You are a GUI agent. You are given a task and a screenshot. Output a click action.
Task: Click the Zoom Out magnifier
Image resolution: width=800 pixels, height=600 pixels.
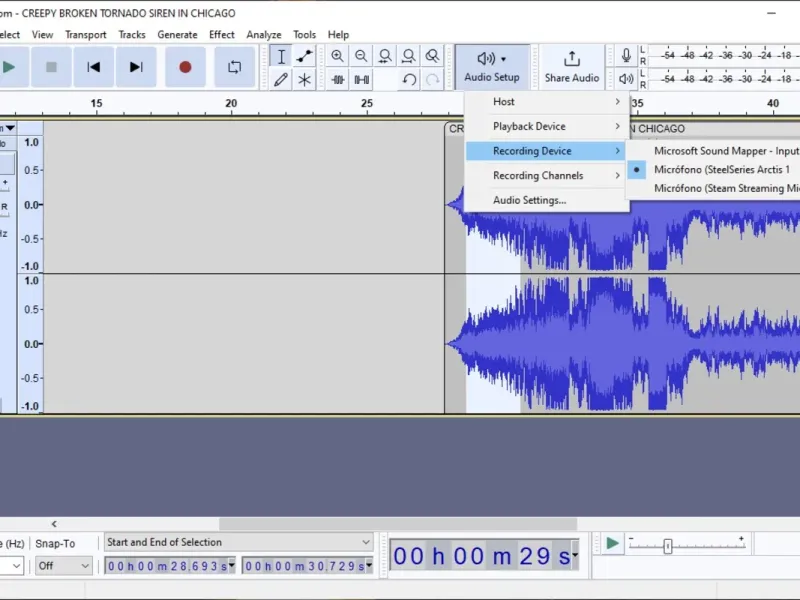coord(361,56)
